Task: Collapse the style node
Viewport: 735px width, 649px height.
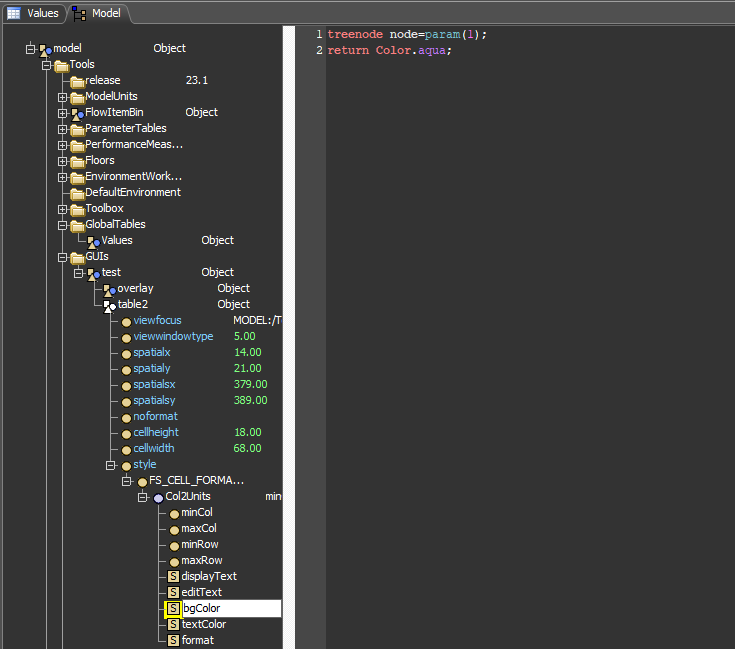Action: coord(110,465)
